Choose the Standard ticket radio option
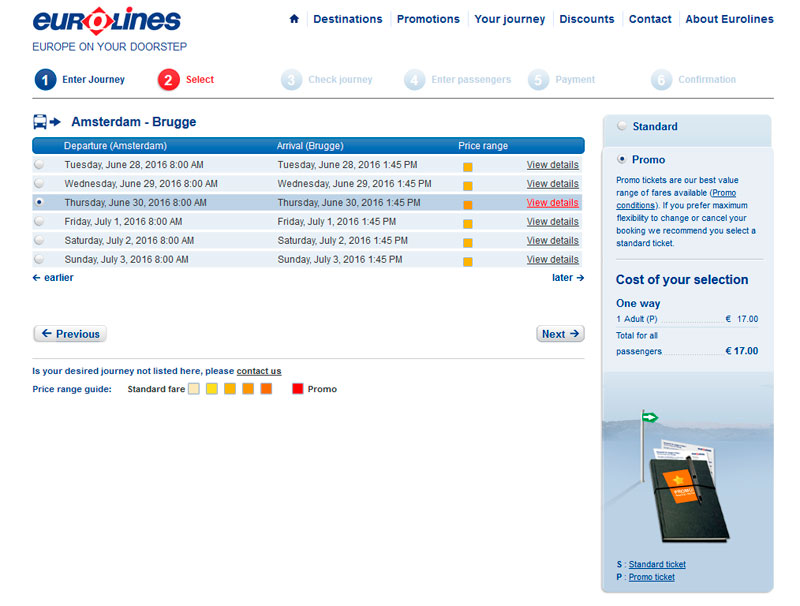The width and height of the screenshot is (800, 606). click(621, 125)
